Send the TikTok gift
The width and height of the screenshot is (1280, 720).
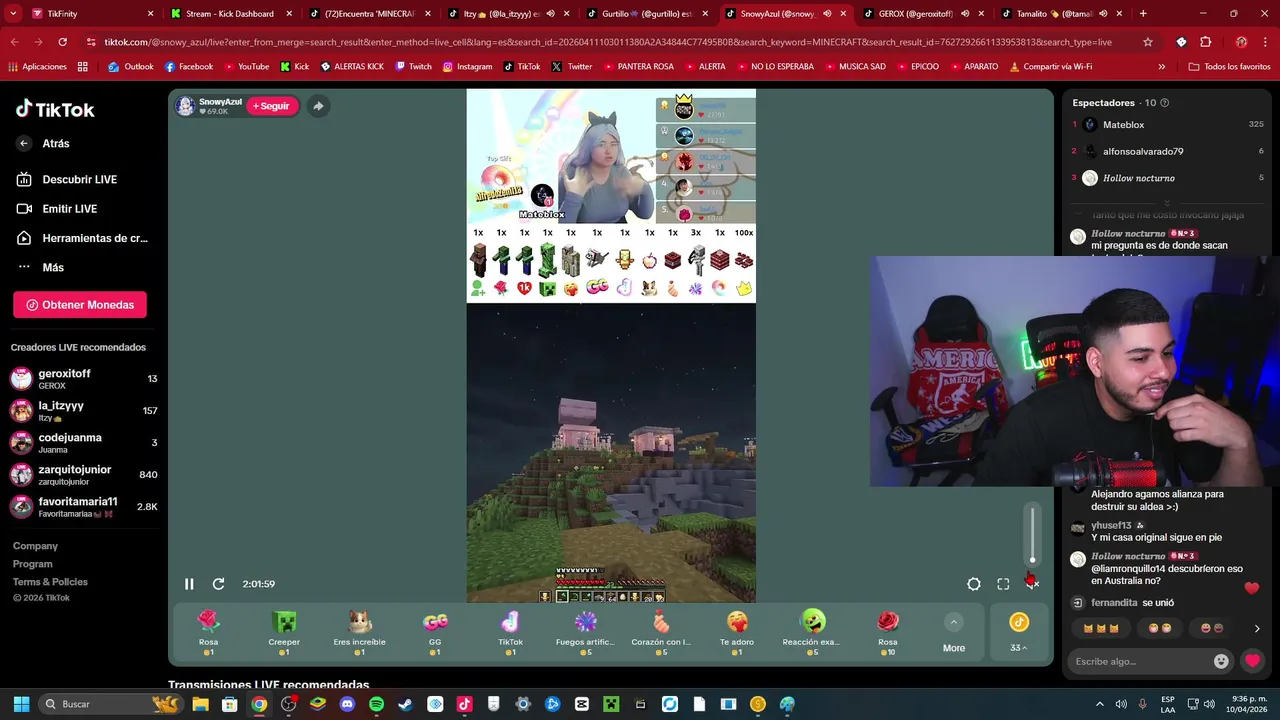pyautogui.click(x=510, y=633)
